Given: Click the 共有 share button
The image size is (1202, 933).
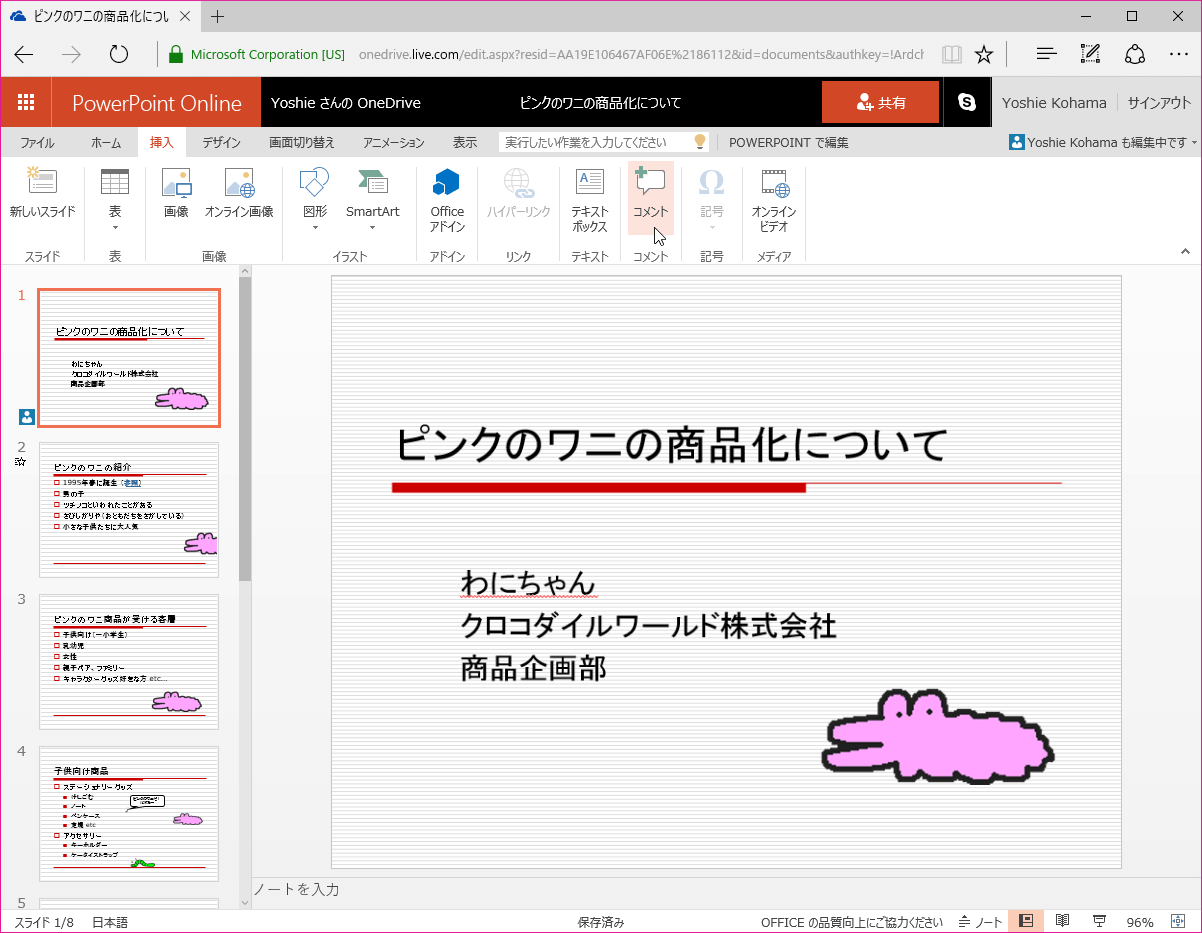Looking at the screenshot, I should point(880,102).
